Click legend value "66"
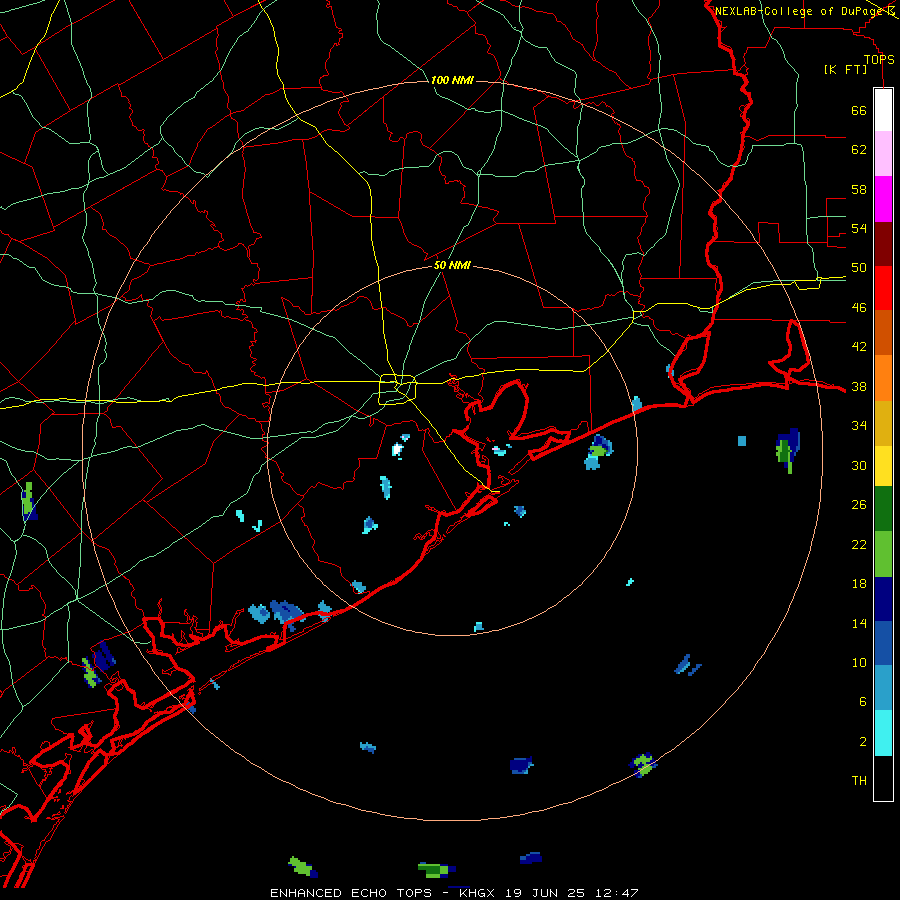The height and width of the screenshot is (900, 900). pyautogui.click(x=859, y=110)
